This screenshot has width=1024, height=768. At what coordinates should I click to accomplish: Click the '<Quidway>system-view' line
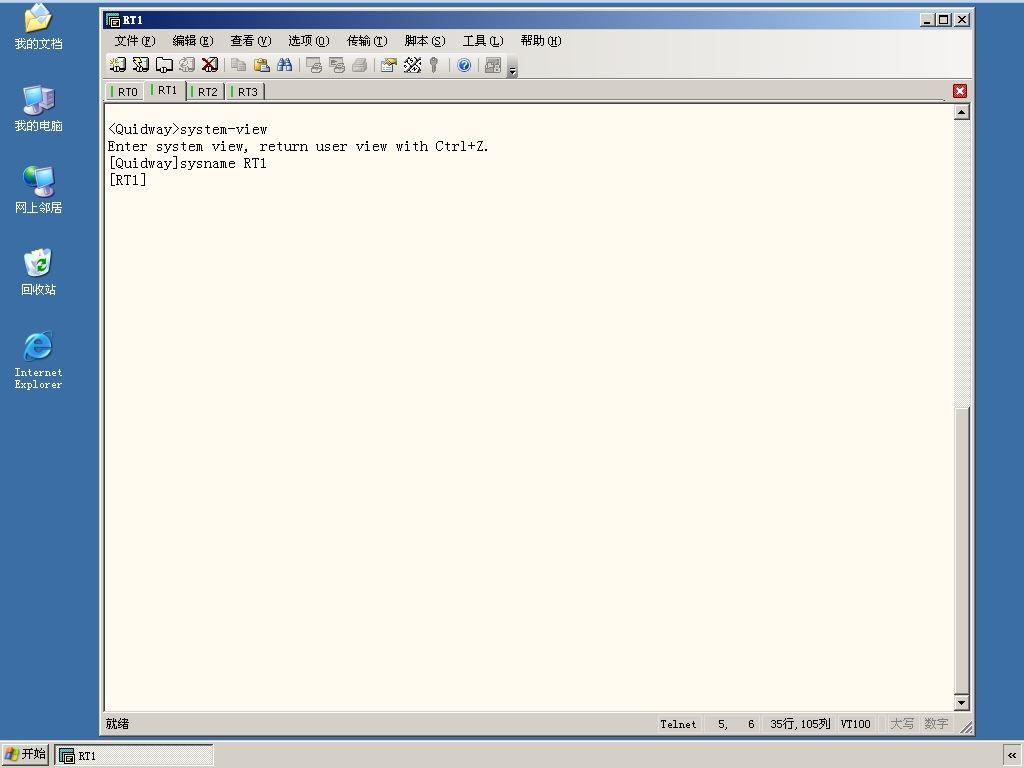[187, 129]
